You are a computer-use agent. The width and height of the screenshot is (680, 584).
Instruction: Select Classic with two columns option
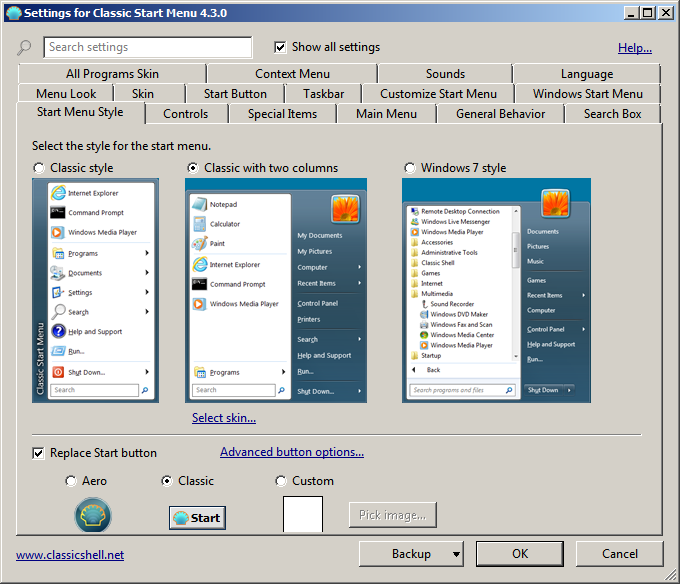pos(193,168)
